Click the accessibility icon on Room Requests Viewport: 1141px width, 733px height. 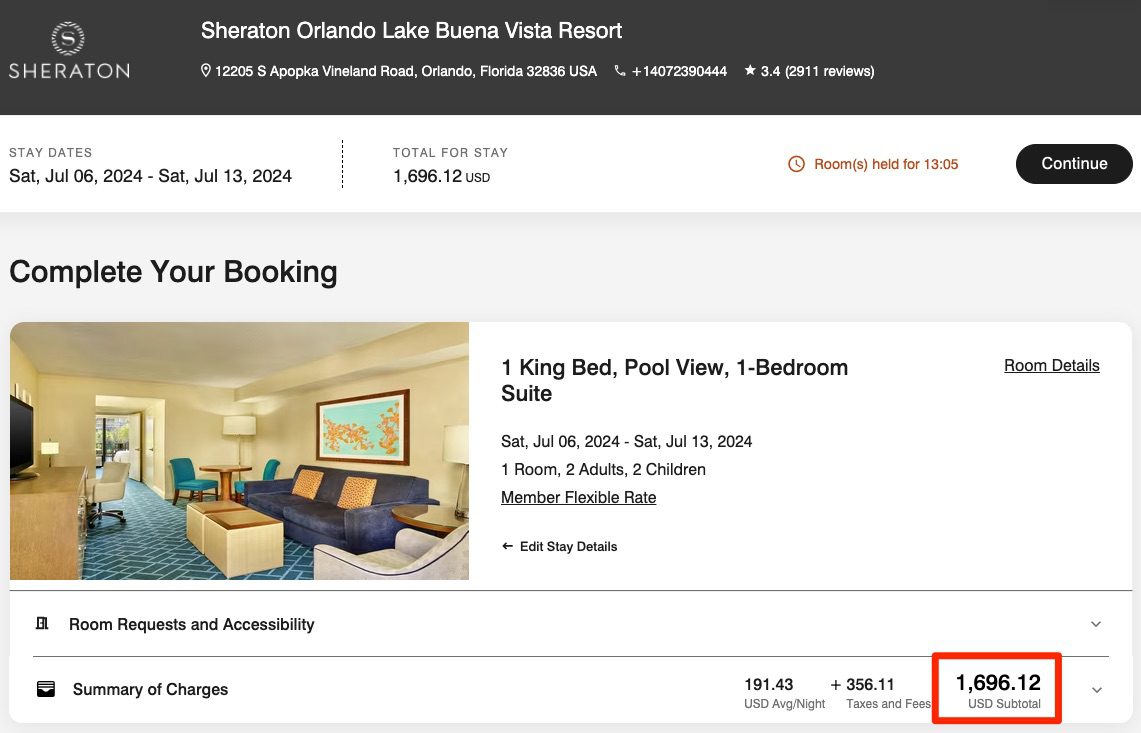42,622
